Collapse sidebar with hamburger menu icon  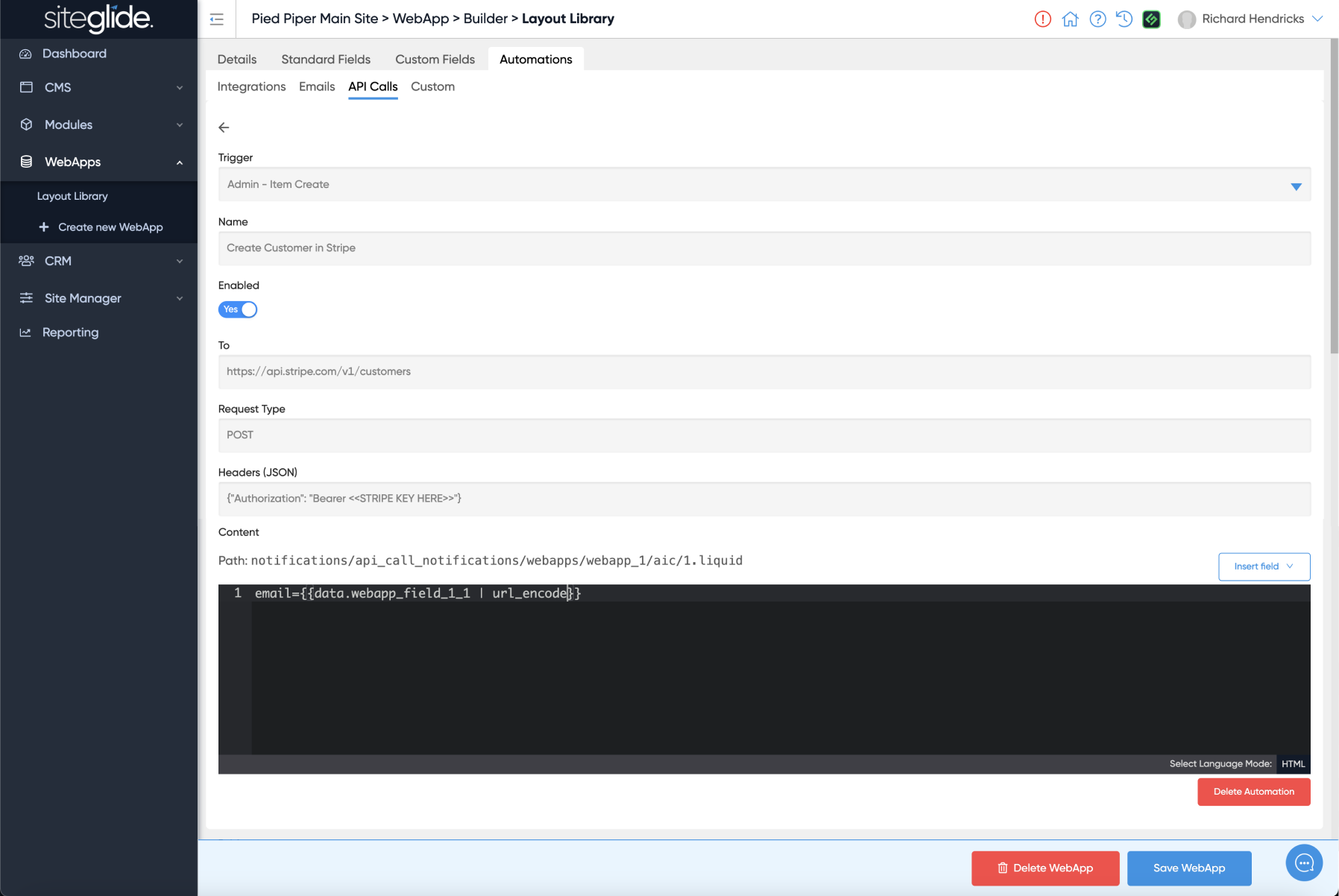click(217, 19)
